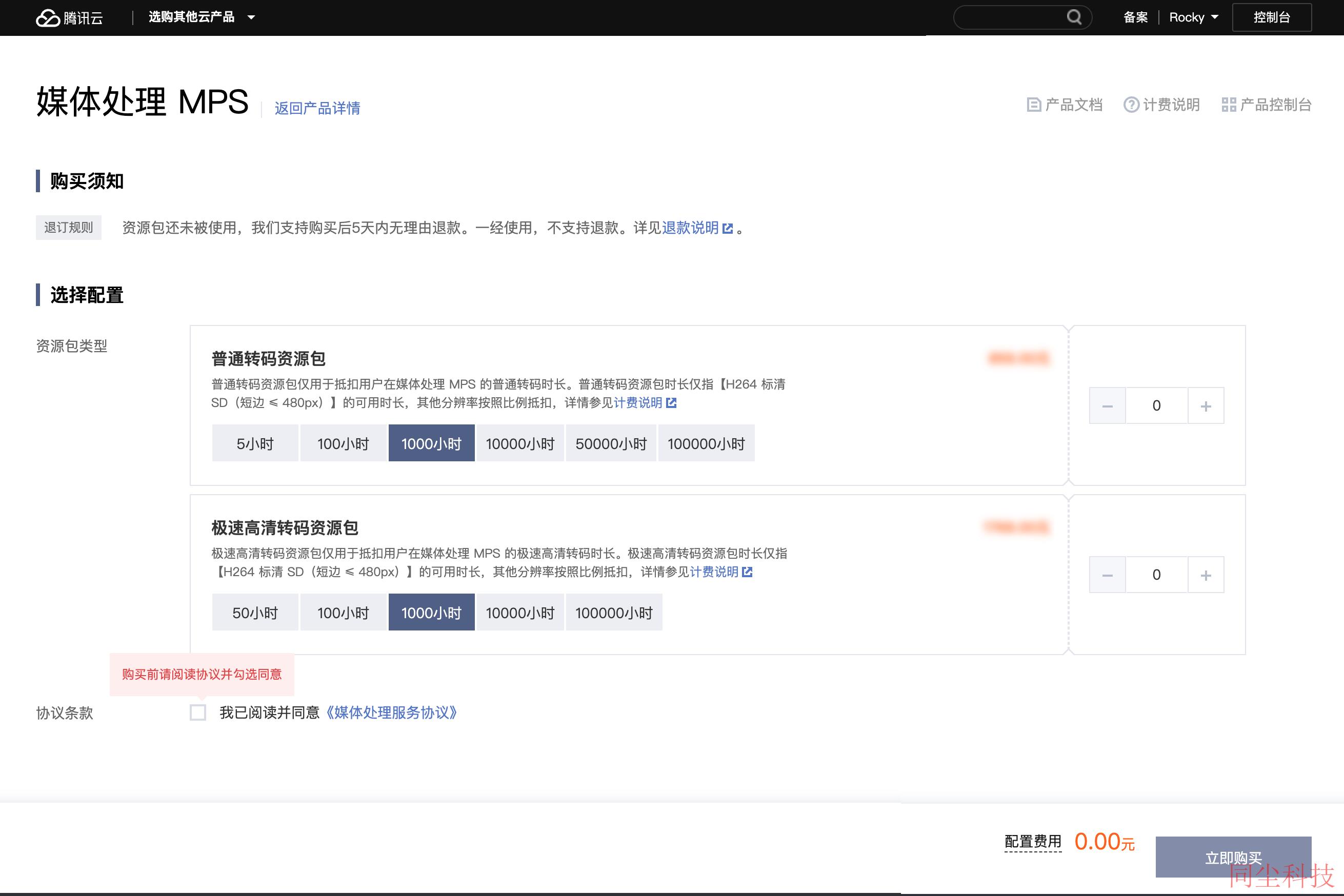Click 返回产品详情 link
The image size is (1344, 896).
317,108
